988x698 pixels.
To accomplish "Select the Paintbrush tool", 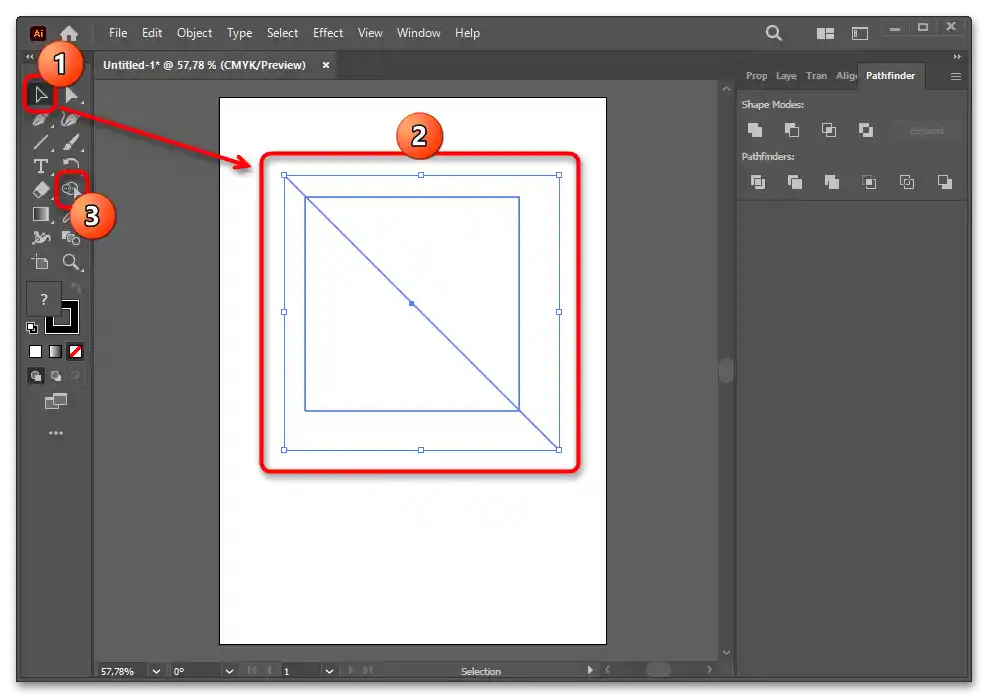I will click(71, 143).
